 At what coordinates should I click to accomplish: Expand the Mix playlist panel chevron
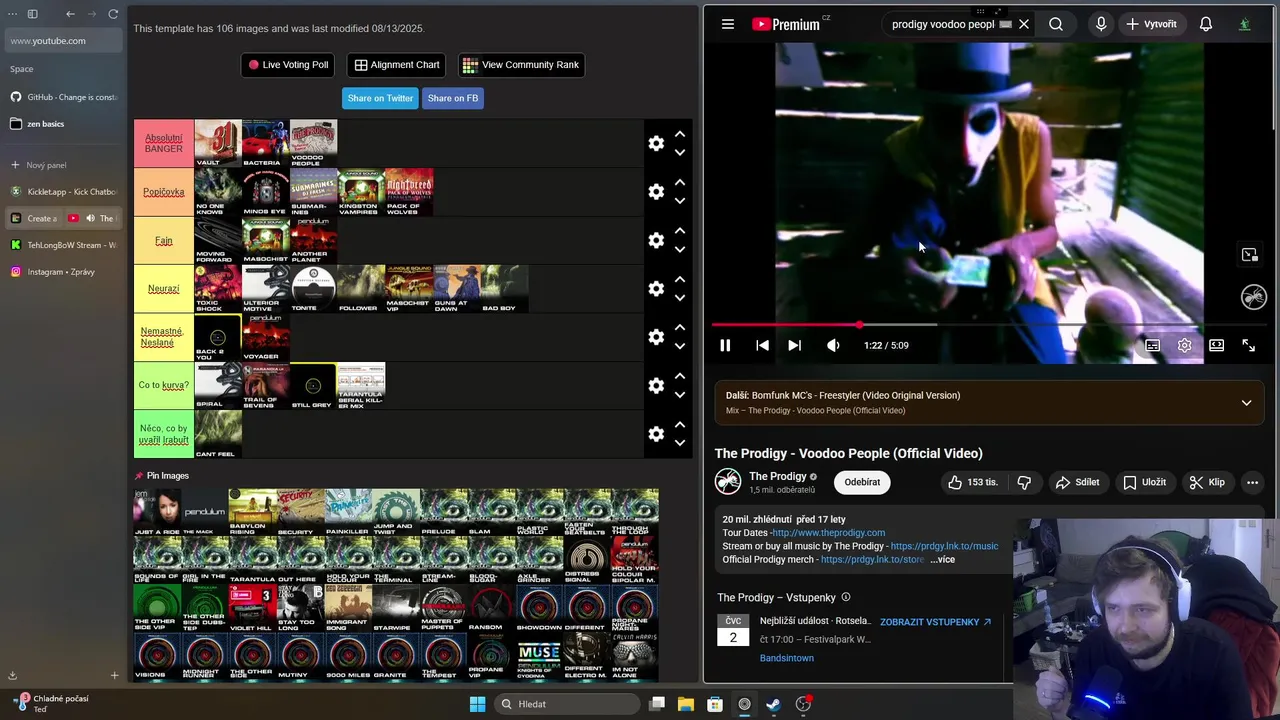point(1246,403)
